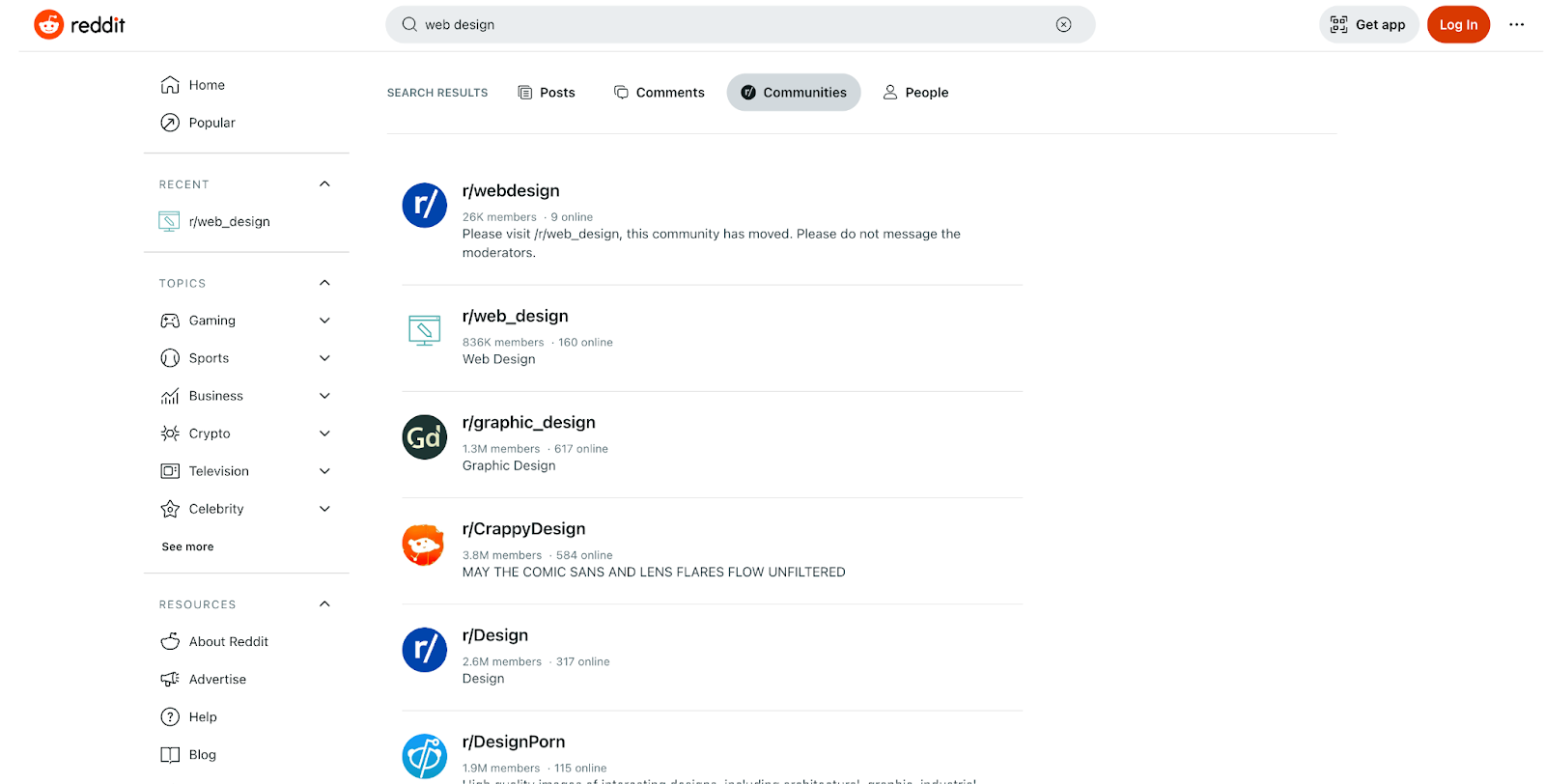Click the r/graphic_design Gd avatar
This screenshot has height=784, width=1545.
pyautogui.click(x=425, y=437)
